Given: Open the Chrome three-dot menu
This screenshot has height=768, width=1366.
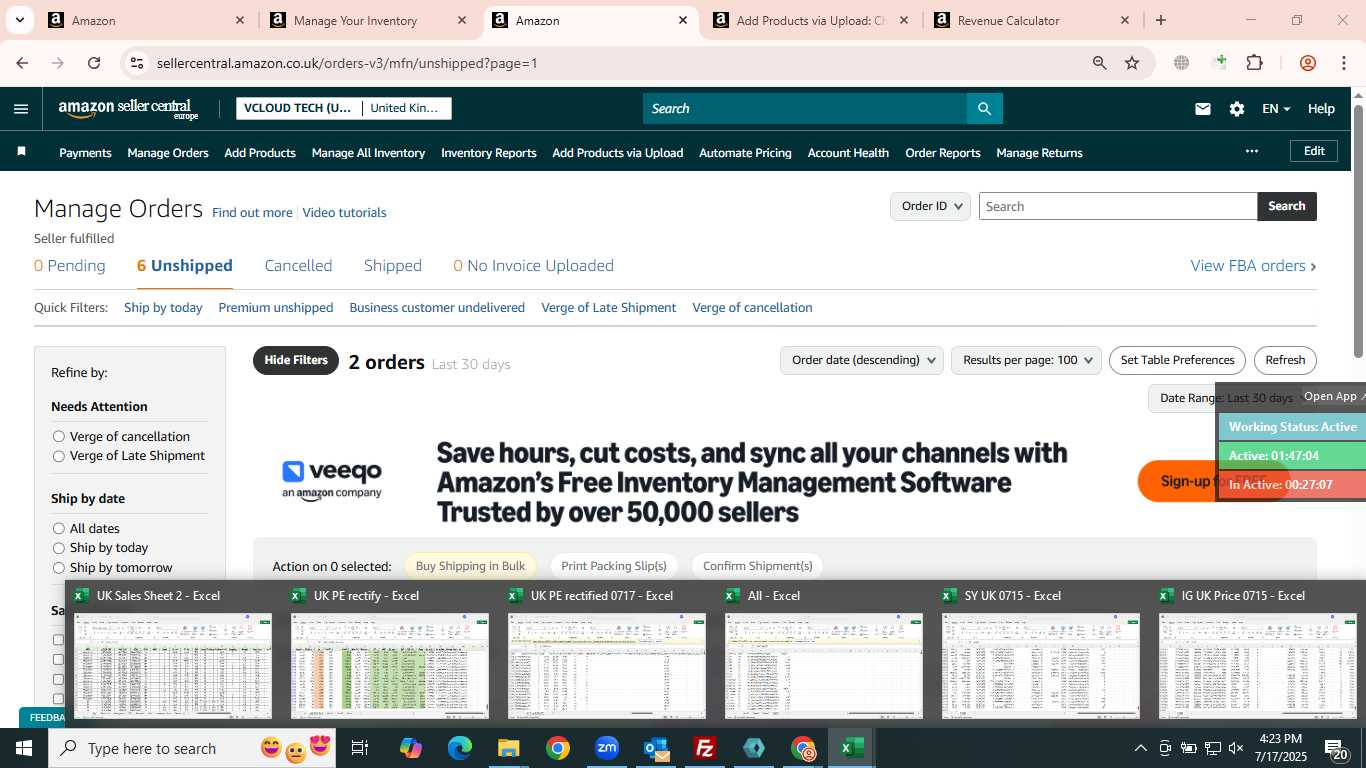Looking at the screenshot, I should coord(1343,63).
